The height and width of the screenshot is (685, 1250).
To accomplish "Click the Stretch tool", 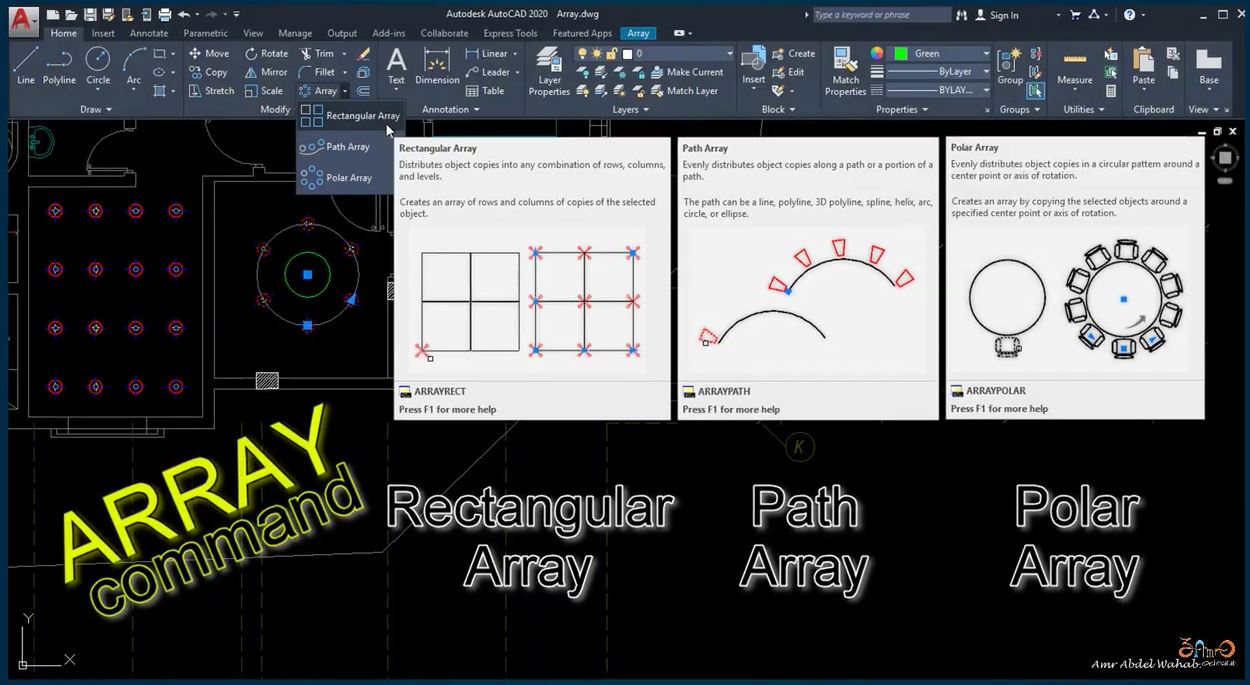I will (x=211, y=90).
